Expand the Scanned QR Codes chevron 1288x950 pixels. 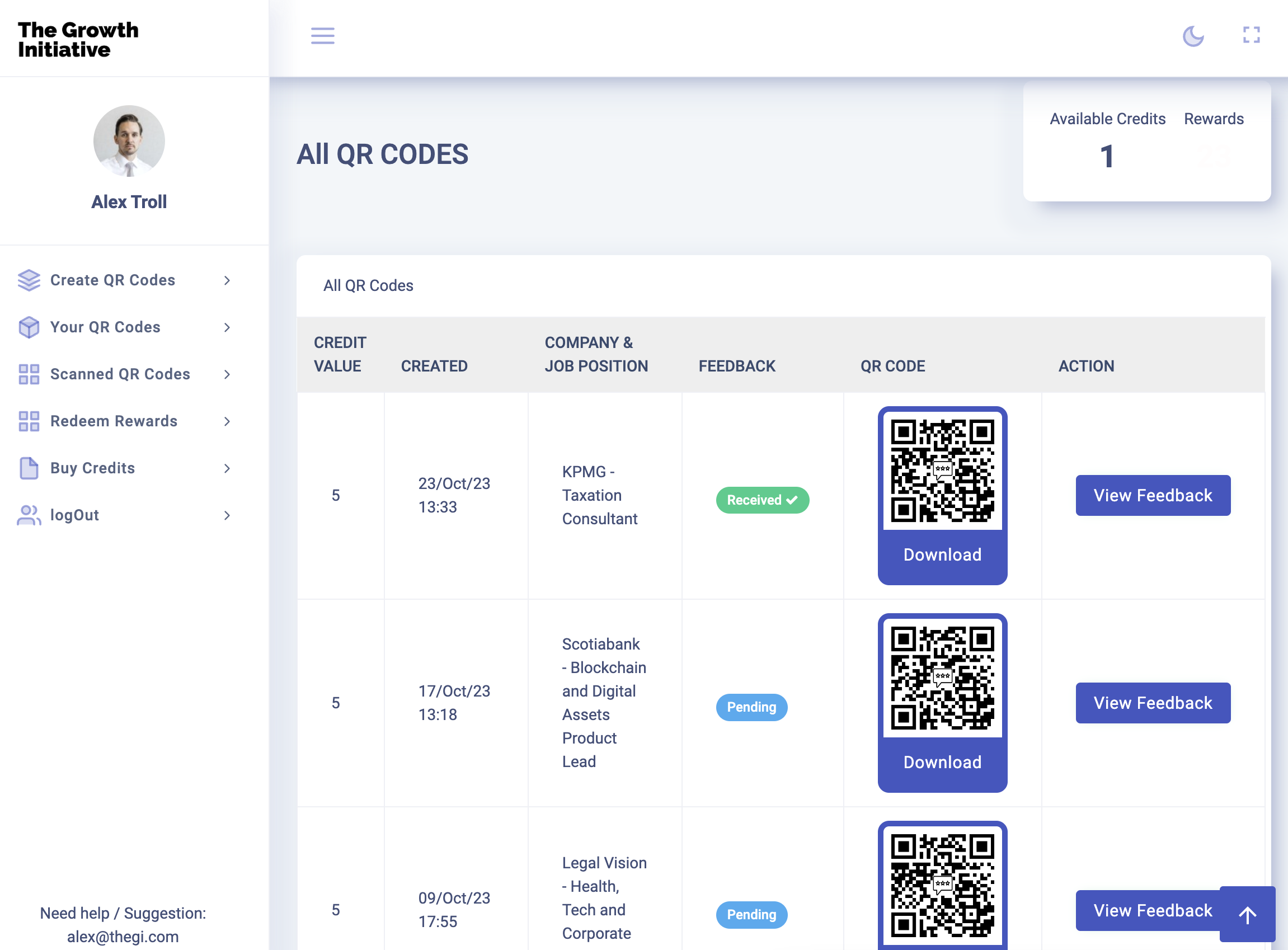[227, 374]
